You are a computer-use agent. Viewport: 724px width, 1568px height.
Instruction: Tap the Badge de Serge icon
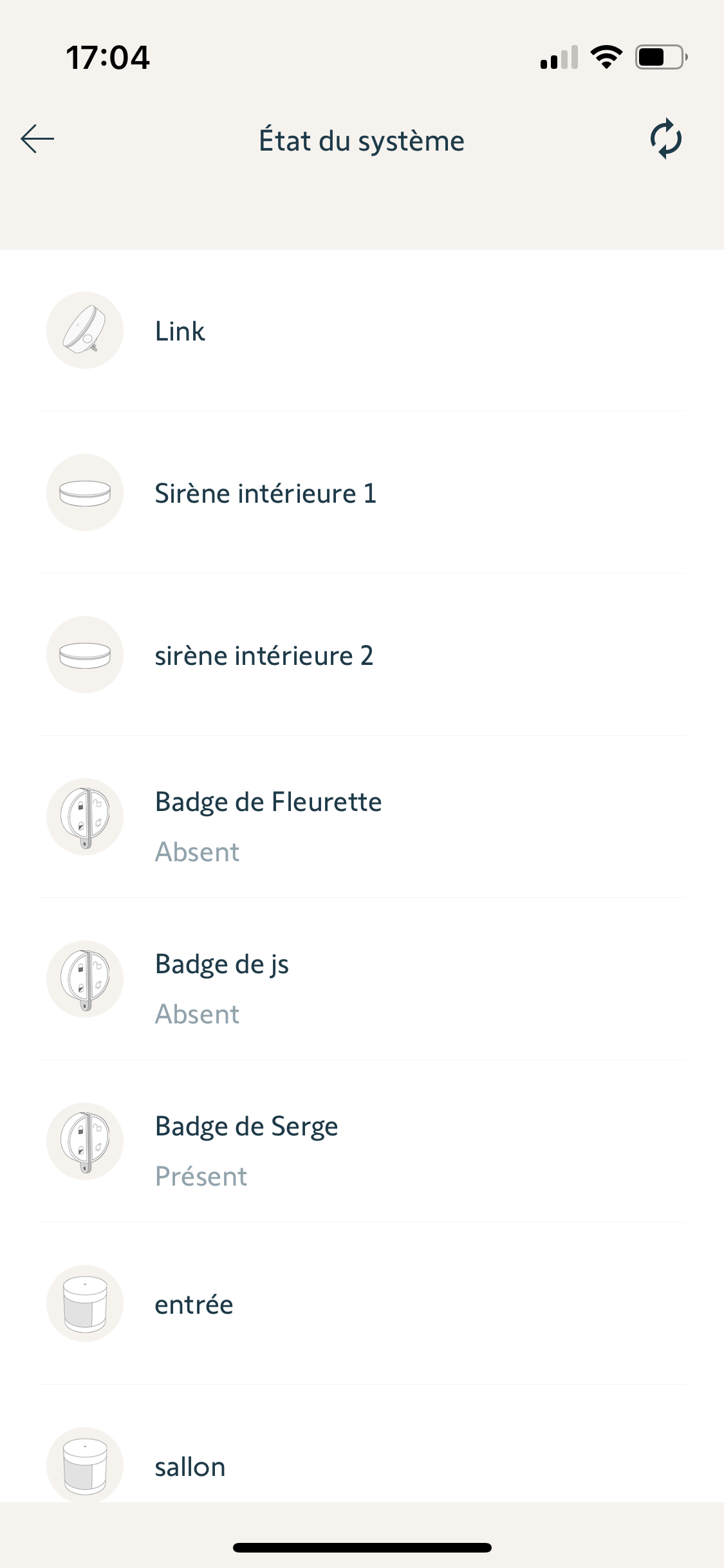pyautogui.click(x=85, y=1141)
